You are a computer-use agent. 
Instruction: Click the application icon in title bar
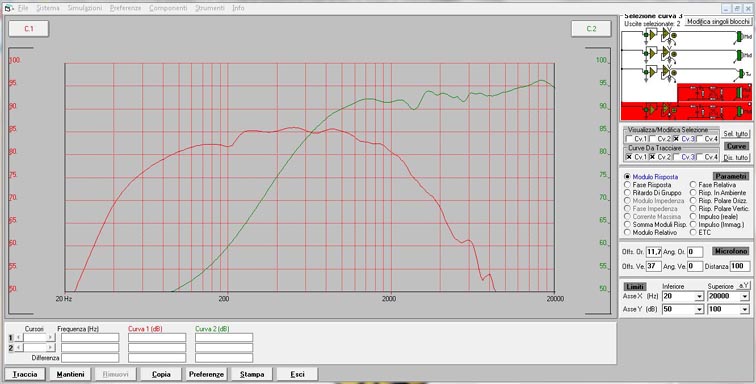pos(7,8)
